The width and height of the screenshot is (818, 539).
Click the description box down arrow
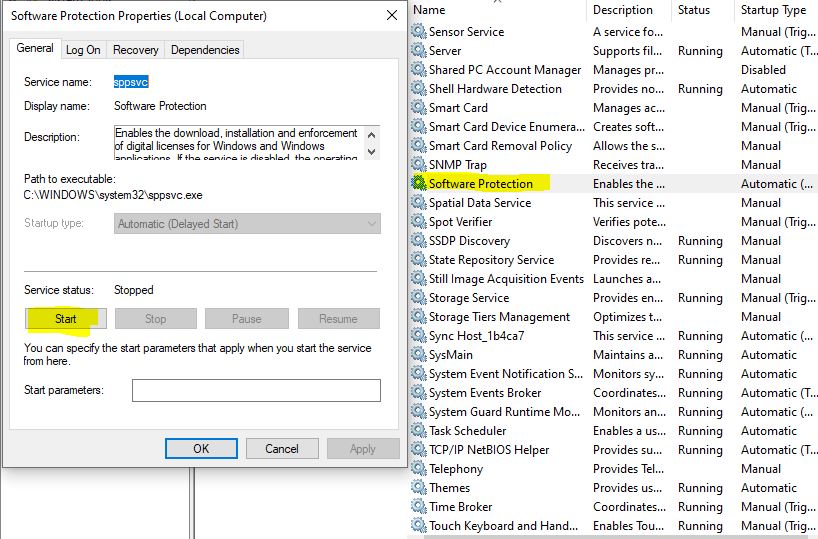point(371,151)
